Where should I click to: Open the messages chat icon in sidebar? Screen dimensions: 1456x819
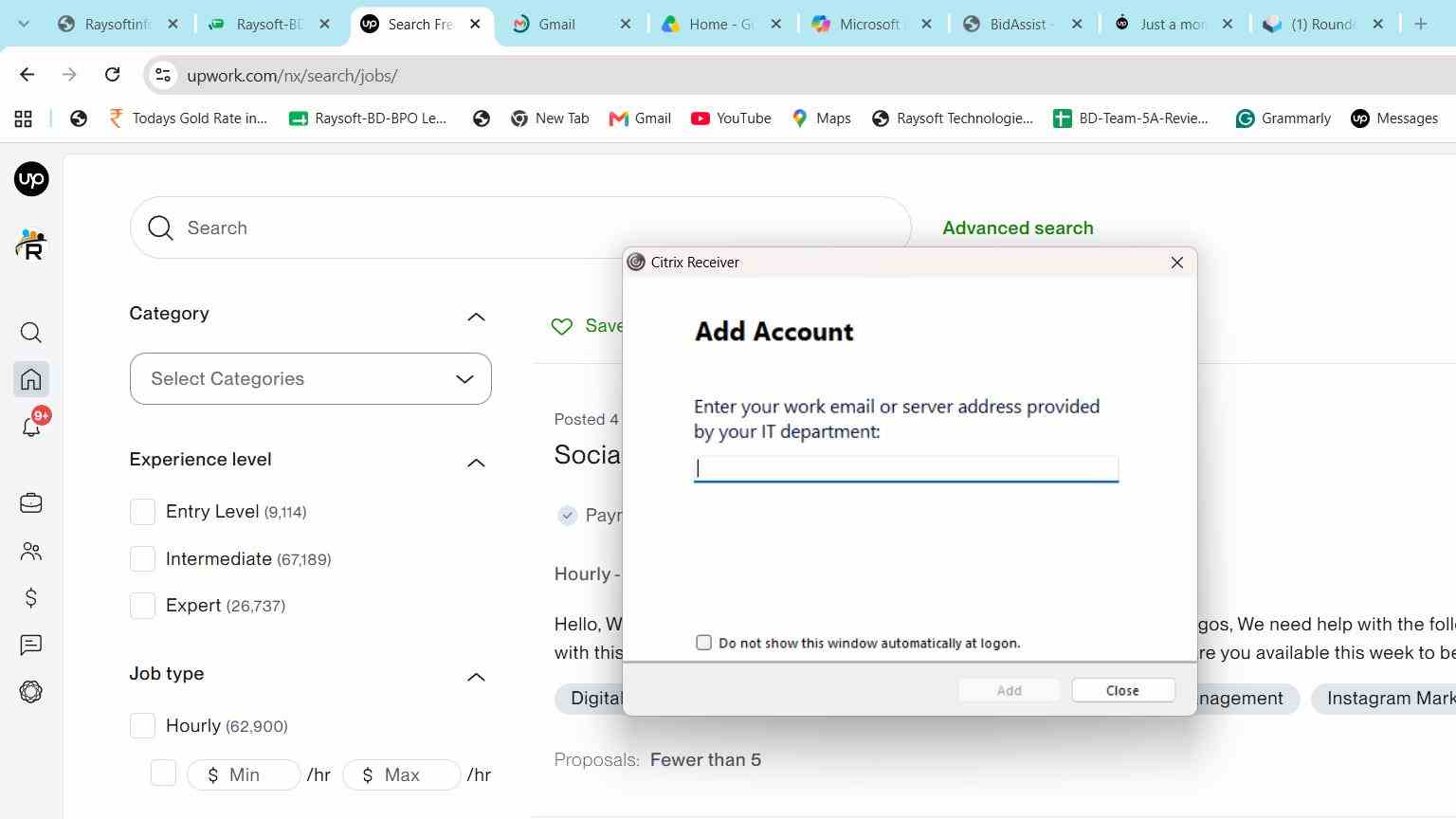click(31, 646)
